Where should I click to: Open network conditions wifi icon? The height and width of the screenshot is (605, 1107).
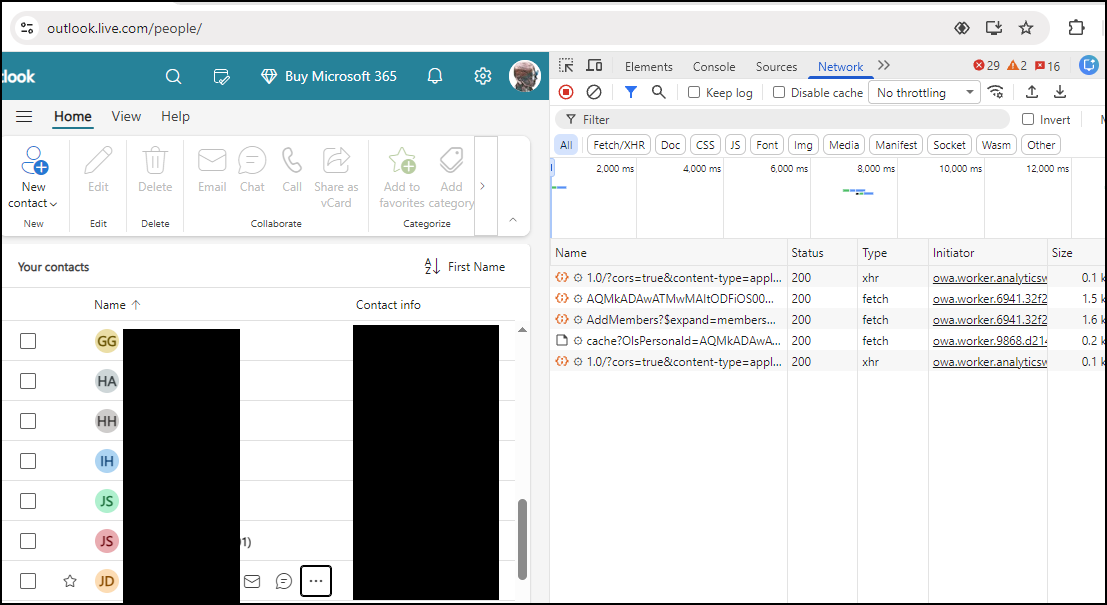coord(995,92)
